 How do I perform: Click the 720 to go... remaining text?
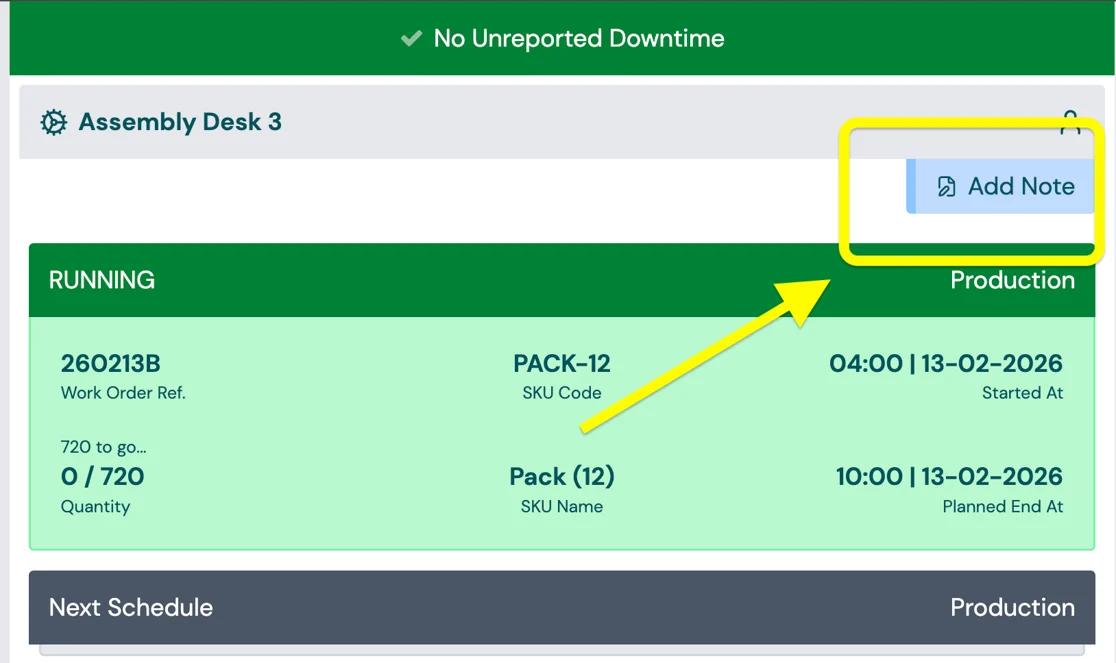click(103, 447)
